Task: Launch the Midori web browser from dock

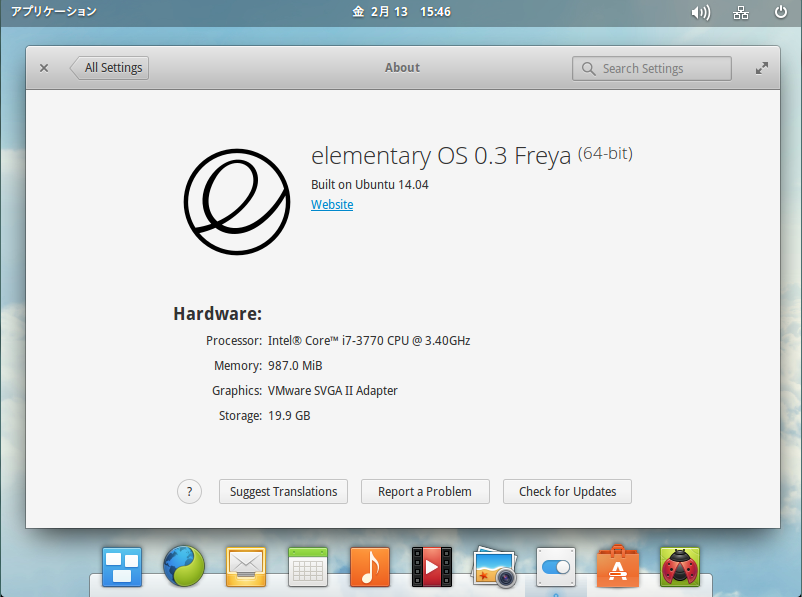Action: pyautogui.click(x=184, y=566)
